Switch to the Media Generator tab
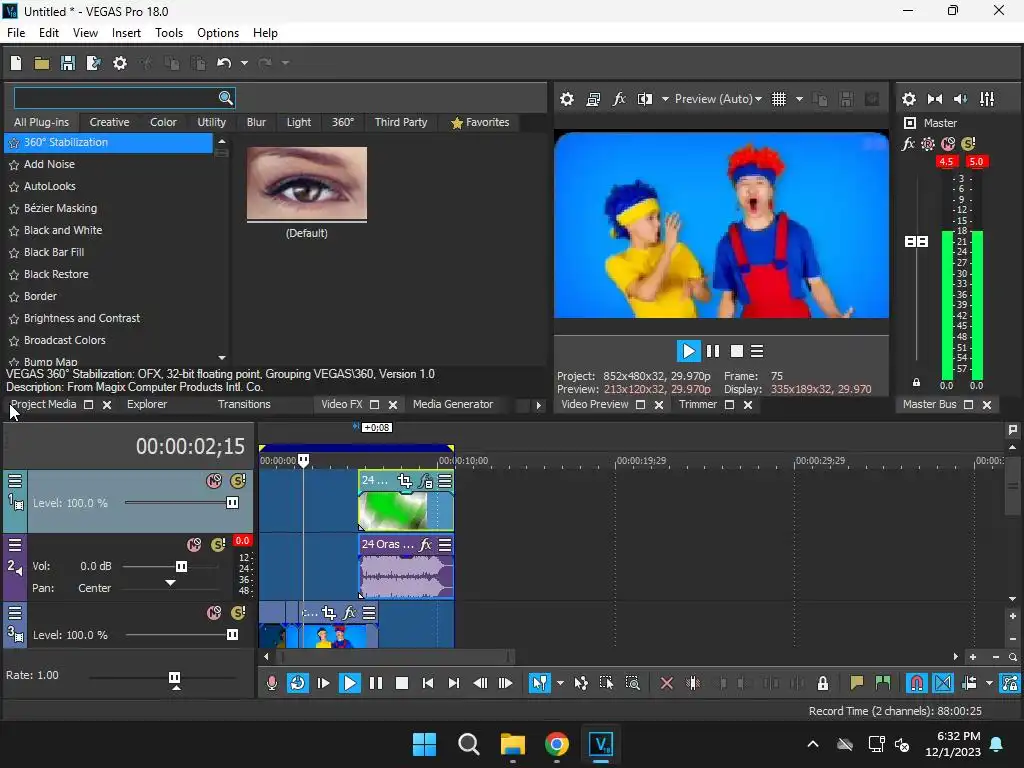This screenshot has width=1024, height=768. 453,404
